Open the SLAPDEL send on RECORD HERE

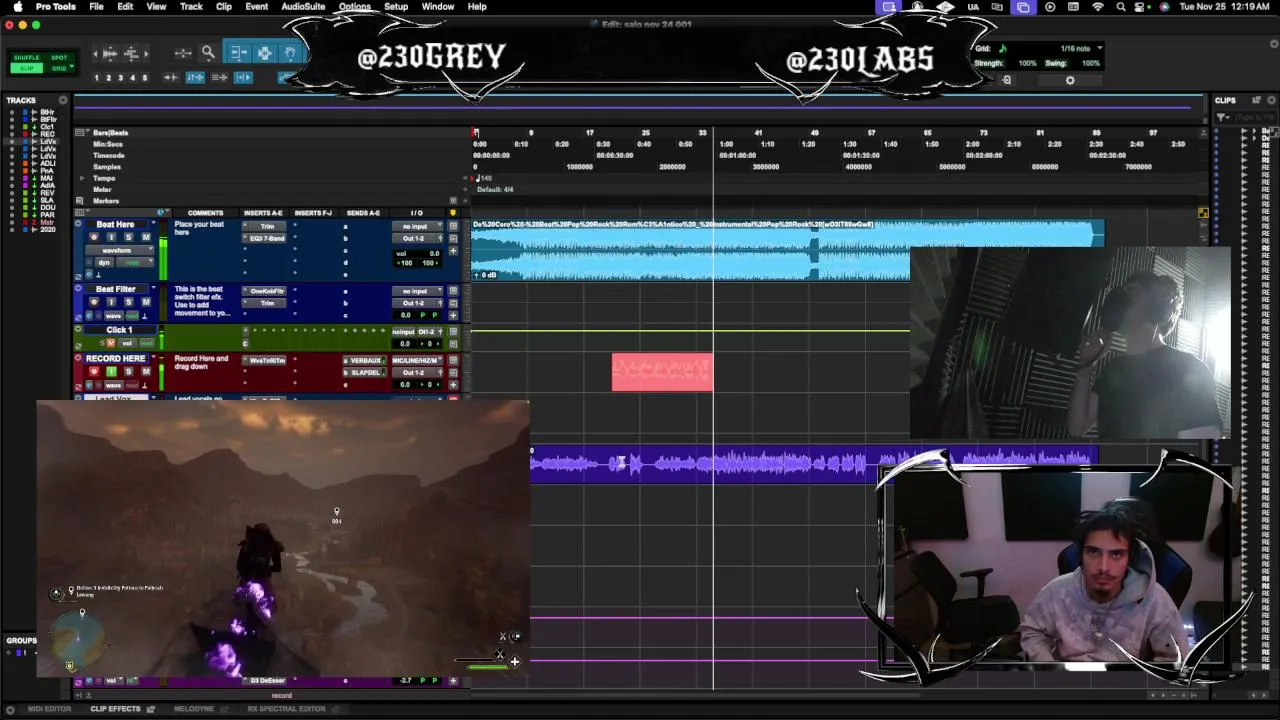click(365, 372)
